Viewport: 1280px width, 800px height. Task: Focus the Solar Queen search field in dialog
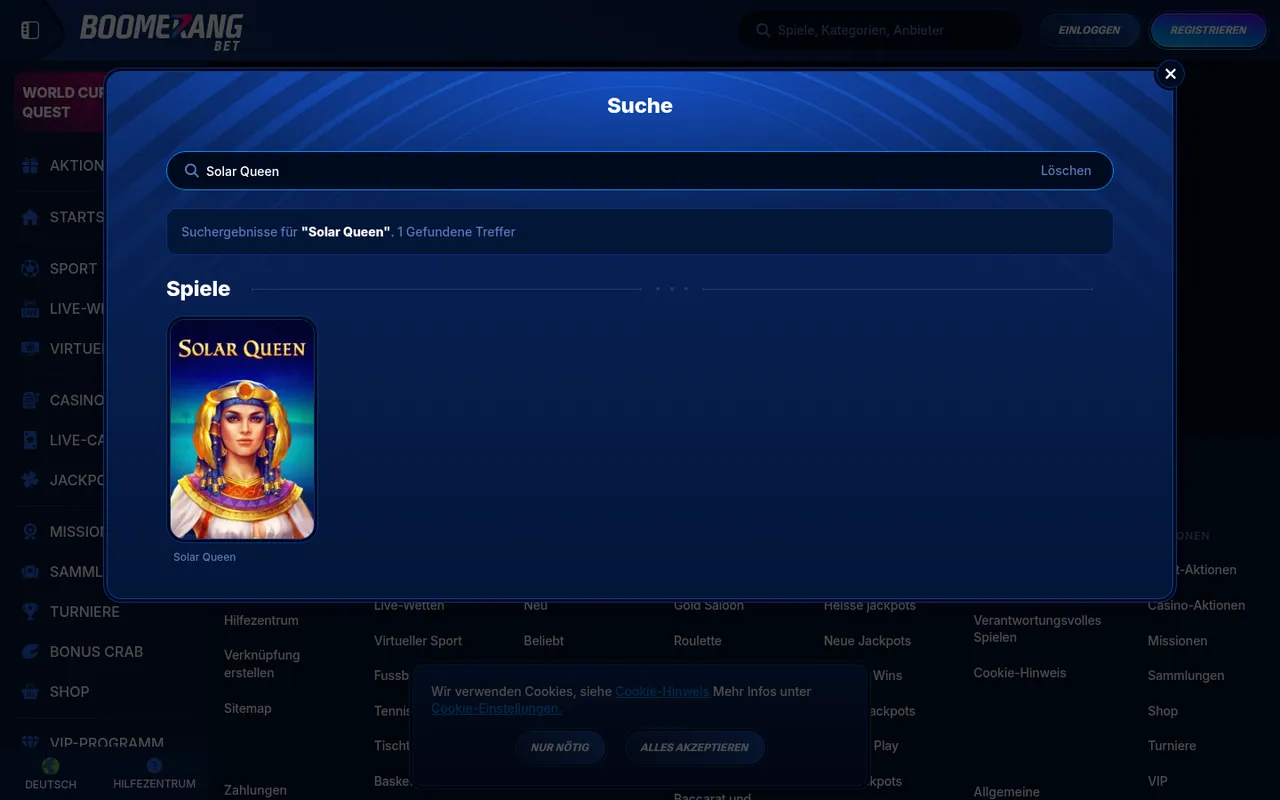(x=640, y=171)
